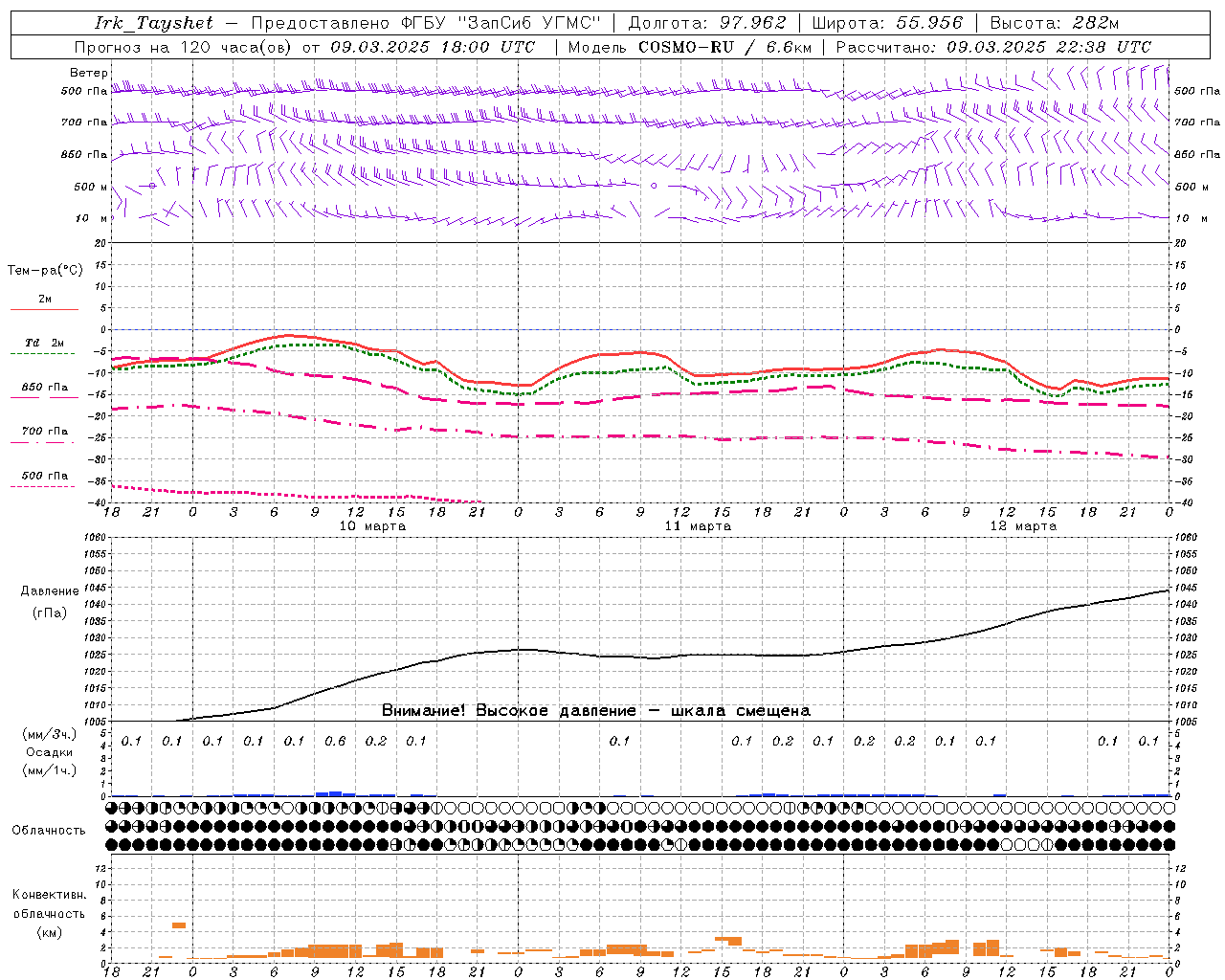Click the Долгота: 97.962 value

click(706, 23)
